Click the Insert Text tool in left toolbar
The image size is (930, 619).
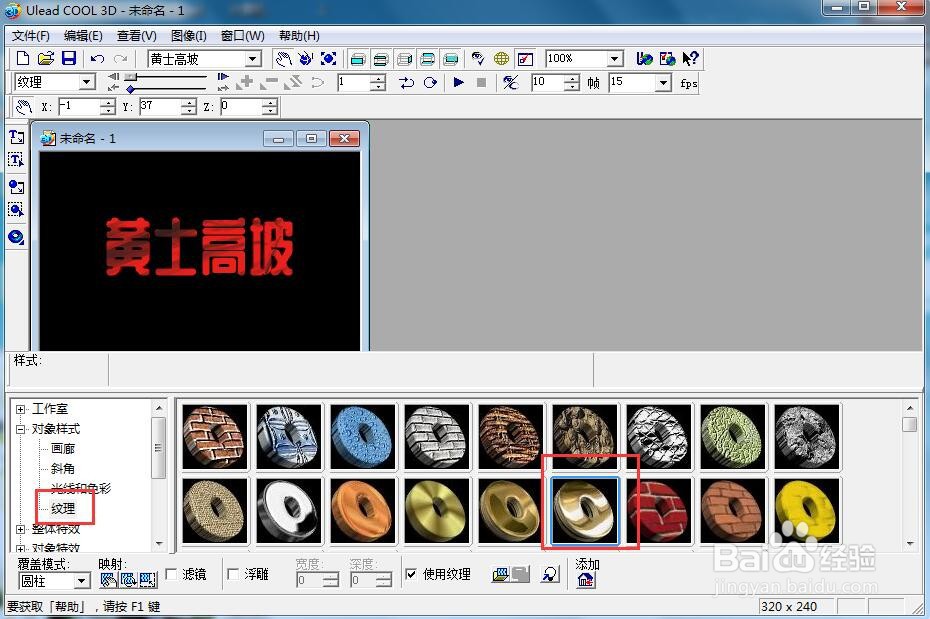click(x=16, y=137)
